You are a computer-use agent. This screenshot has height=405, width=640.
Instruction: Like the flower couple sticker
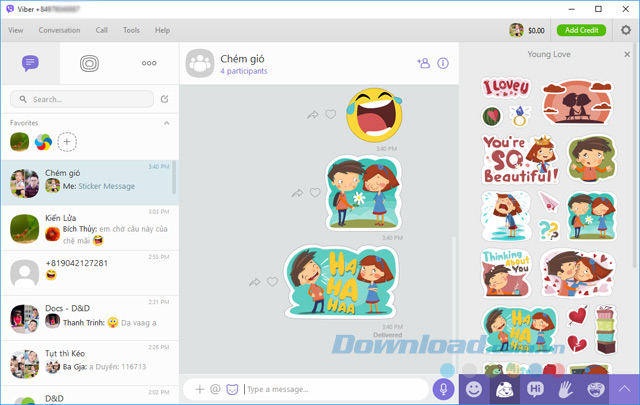point(315,193)
